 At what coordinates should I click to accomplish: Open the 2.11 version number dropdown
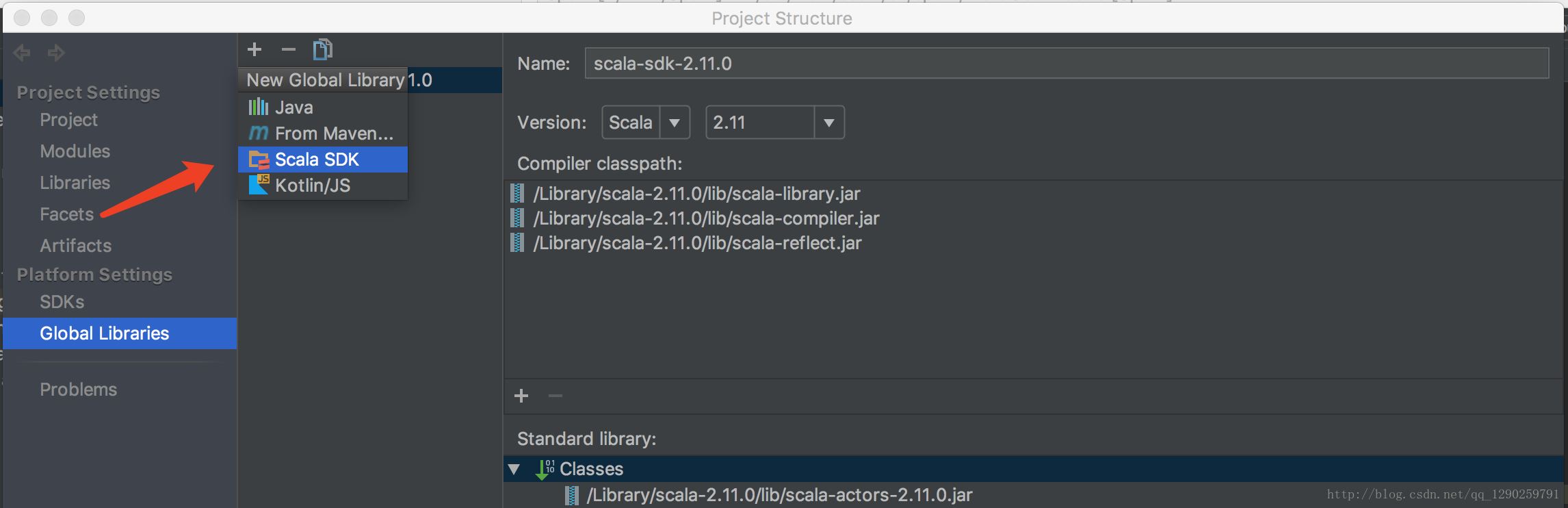click(x=829, y=123)
